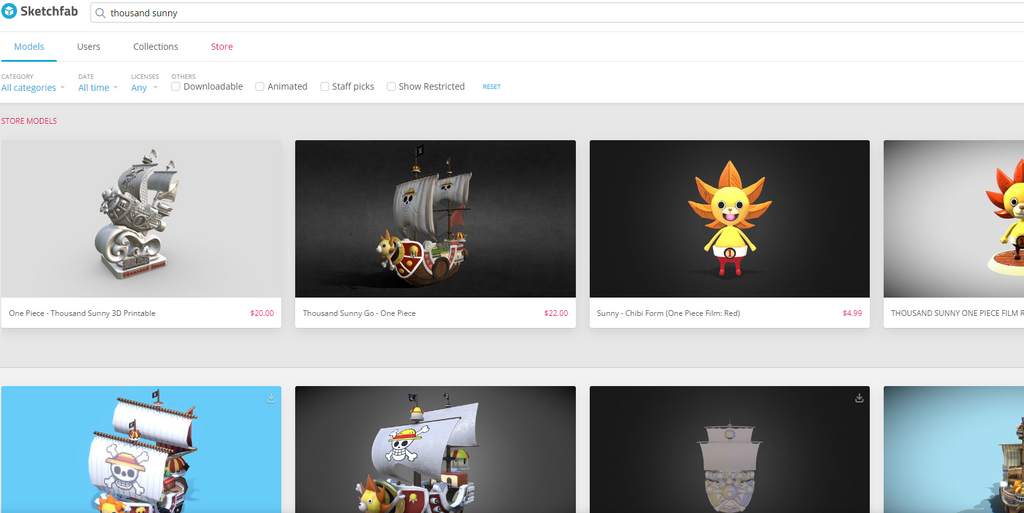This screenshot has width=1024, height=513.
Task: Toggle the Animated checkbox
Action: [x=259, y=86]
